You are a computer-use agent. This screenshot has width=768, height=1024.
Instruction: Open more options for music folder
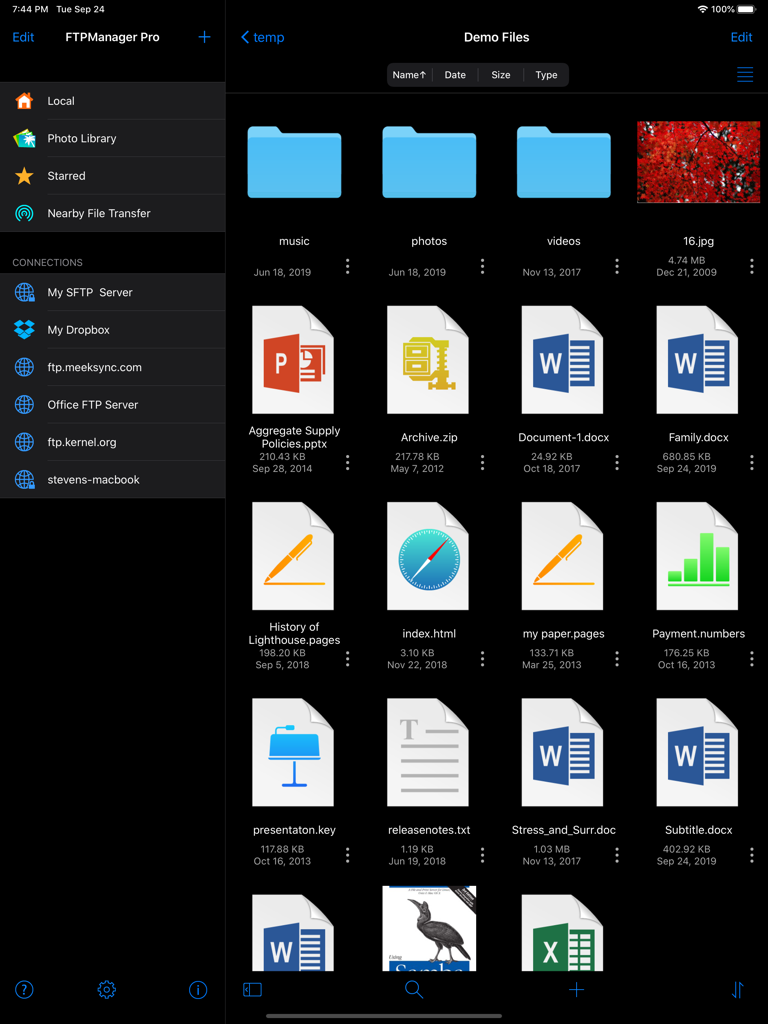[x=348, y=266]
